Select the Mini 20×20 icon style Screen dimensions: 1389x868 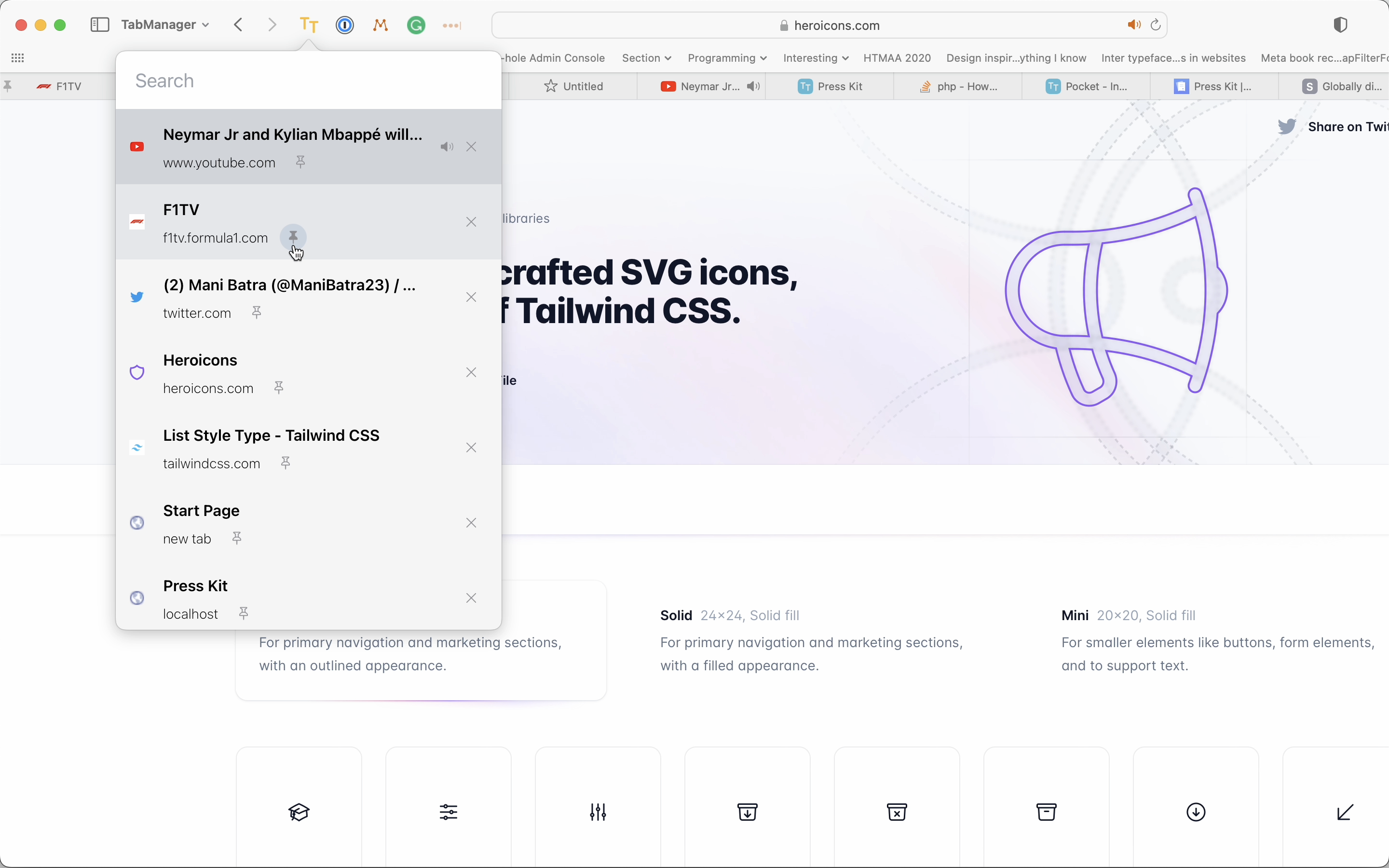(1217, 640)
